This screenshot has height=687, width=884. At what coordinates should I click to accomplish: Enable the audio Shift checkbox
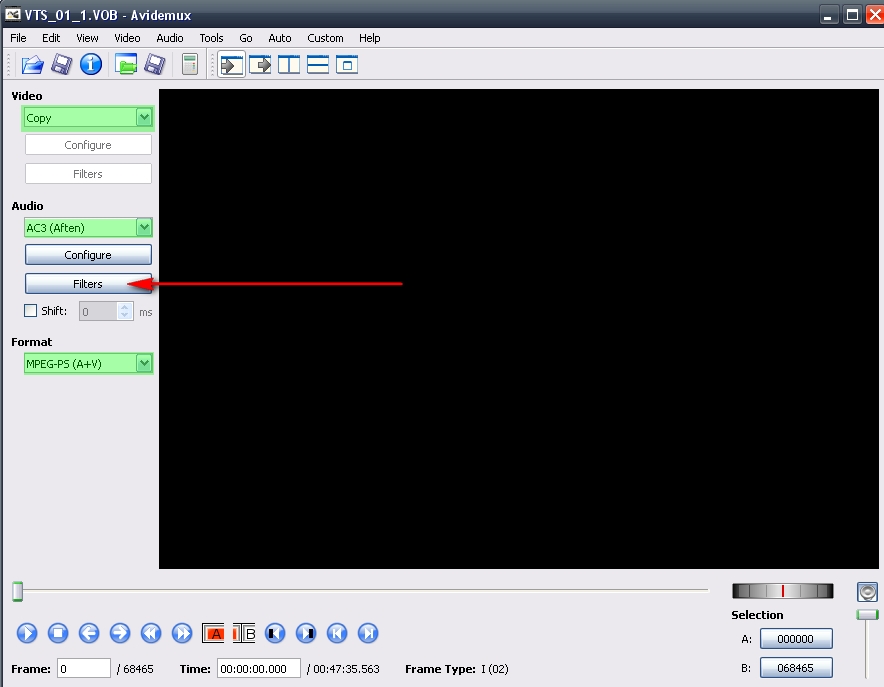30,311
